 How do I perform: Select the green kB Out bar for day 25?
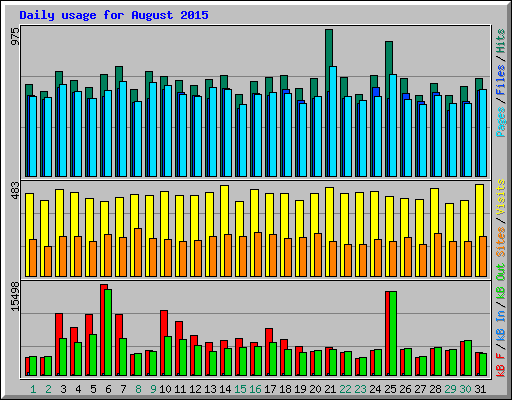(393, 333)
